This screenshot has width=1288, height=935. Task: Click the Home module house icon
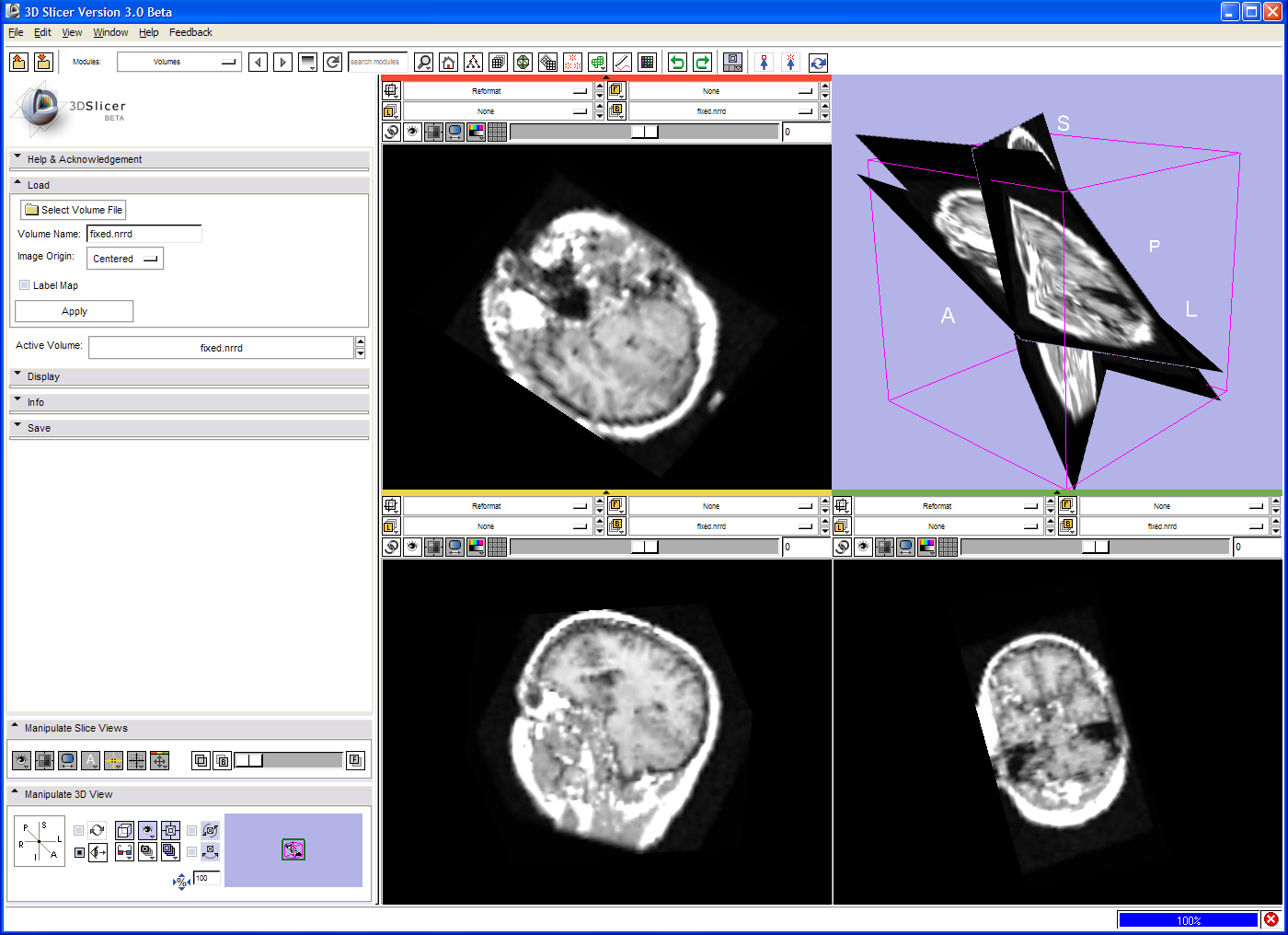click(448, 63)
